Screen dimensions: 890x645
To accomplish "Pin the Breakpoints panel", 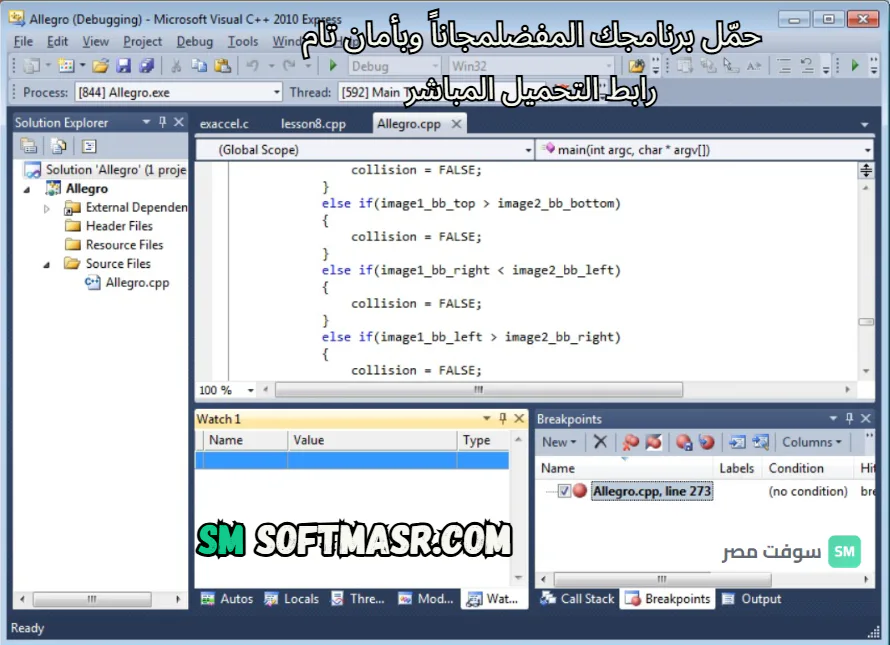I will click(849, 418).
